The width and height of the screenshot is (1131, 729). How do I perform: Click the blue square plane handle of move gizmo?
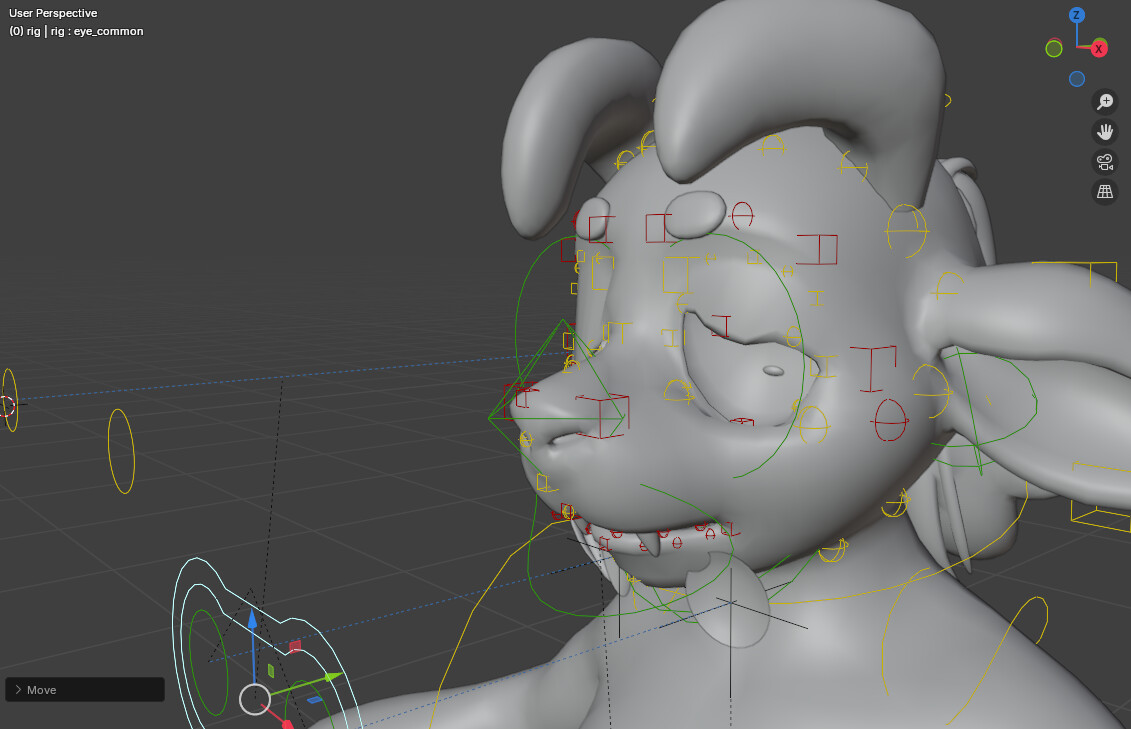(315, 699)
